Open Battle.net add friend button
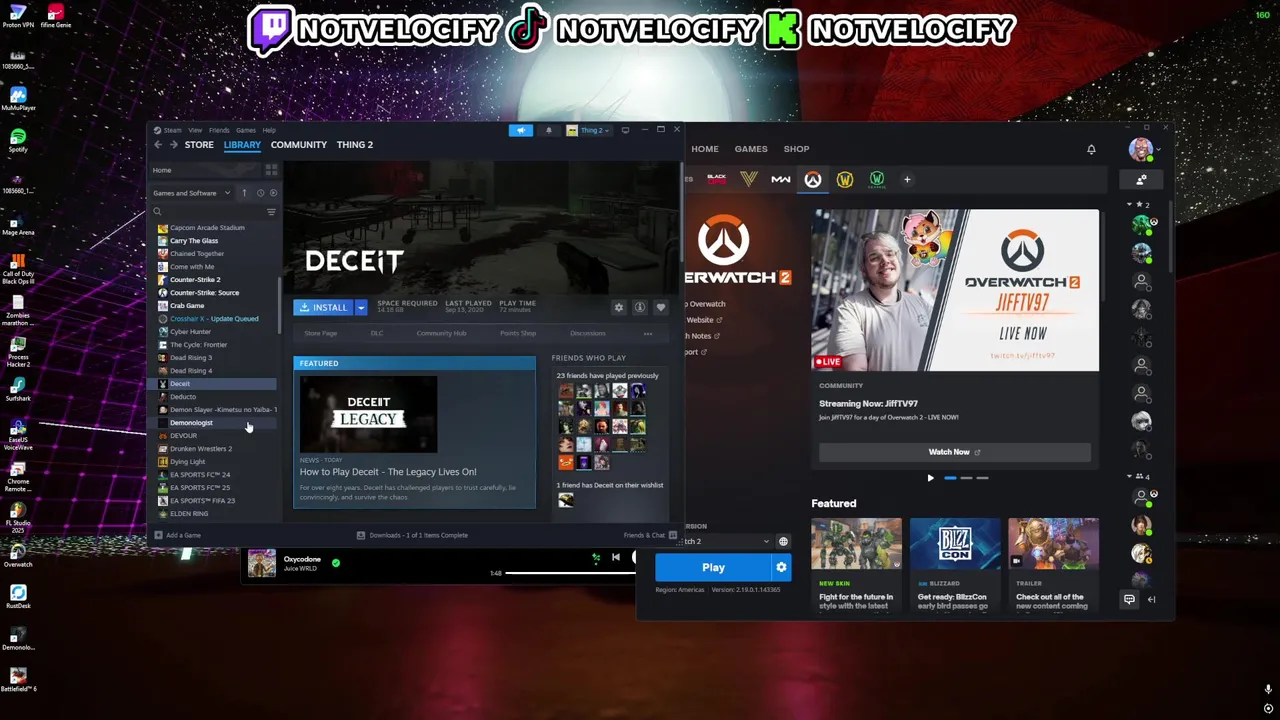Viewport: 1280px width, 720px height. click(x=1141, y=180)
